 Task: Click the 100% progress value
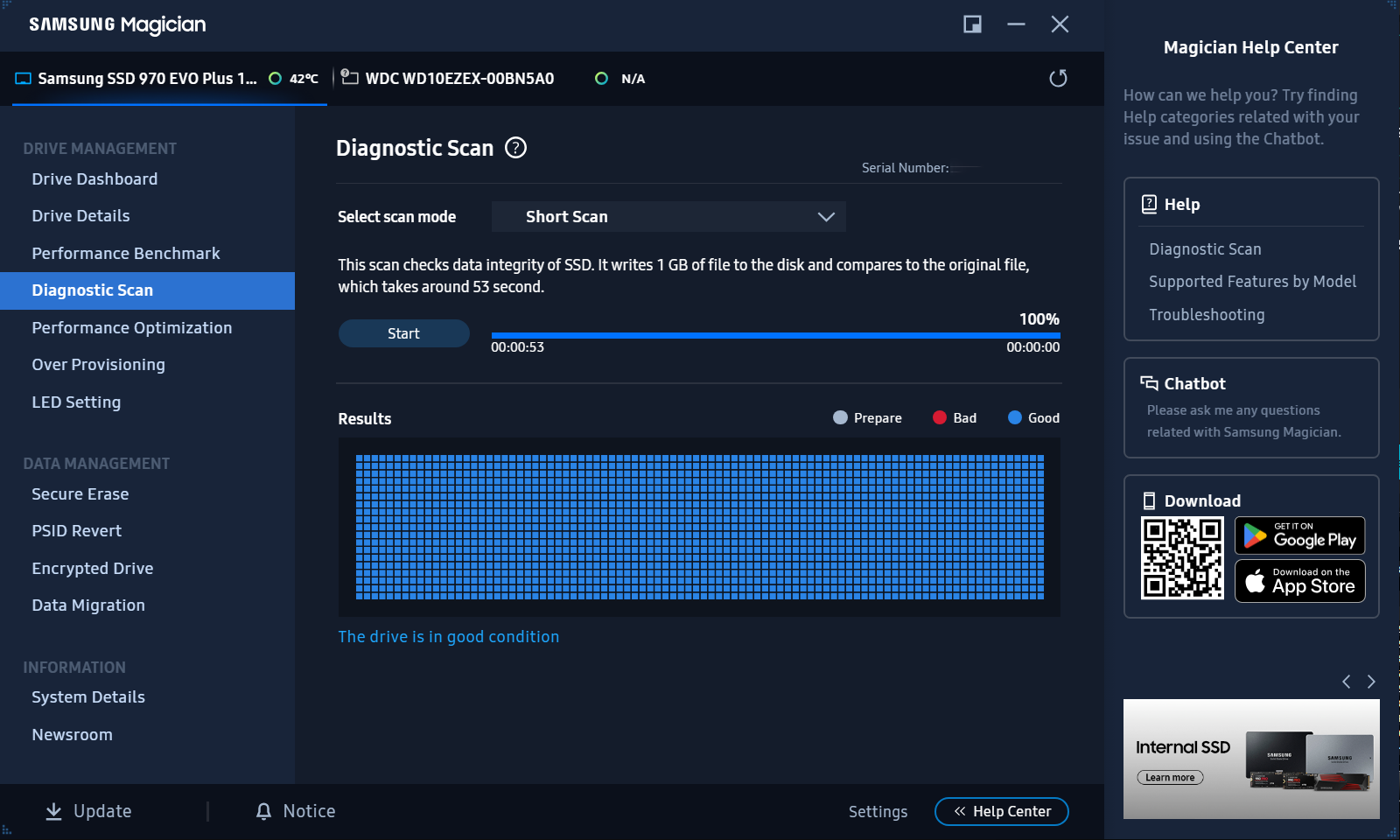[1039, 319]
